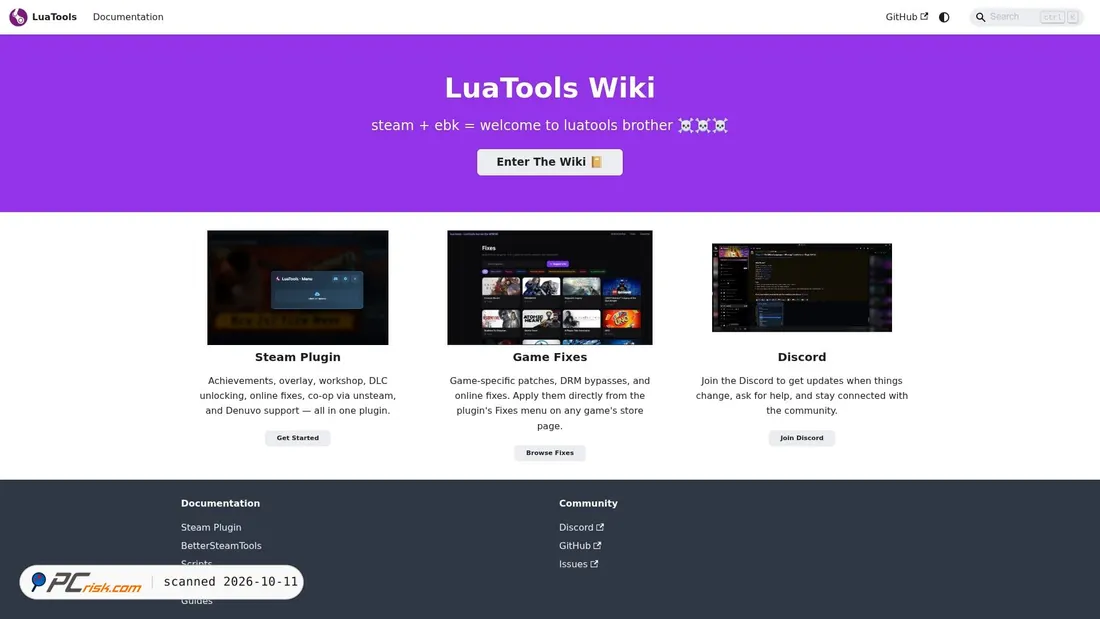Viewport: 1100px width, 619px height.
Task: Select the Game Fixes heading
Action: tap(549, 357)
